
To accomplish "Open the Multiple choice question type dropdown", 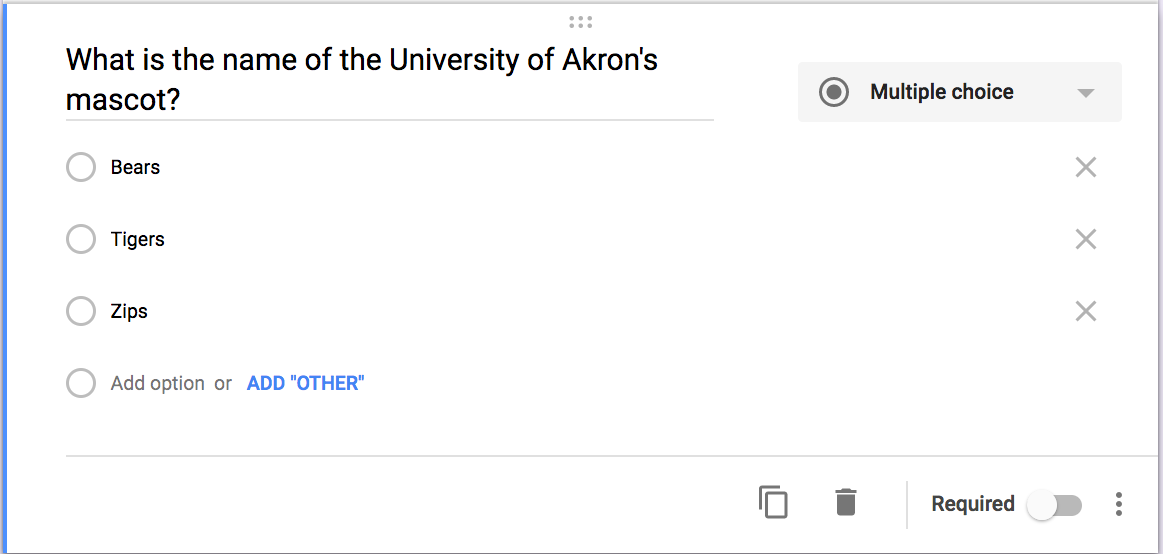I will click(959, 92).
